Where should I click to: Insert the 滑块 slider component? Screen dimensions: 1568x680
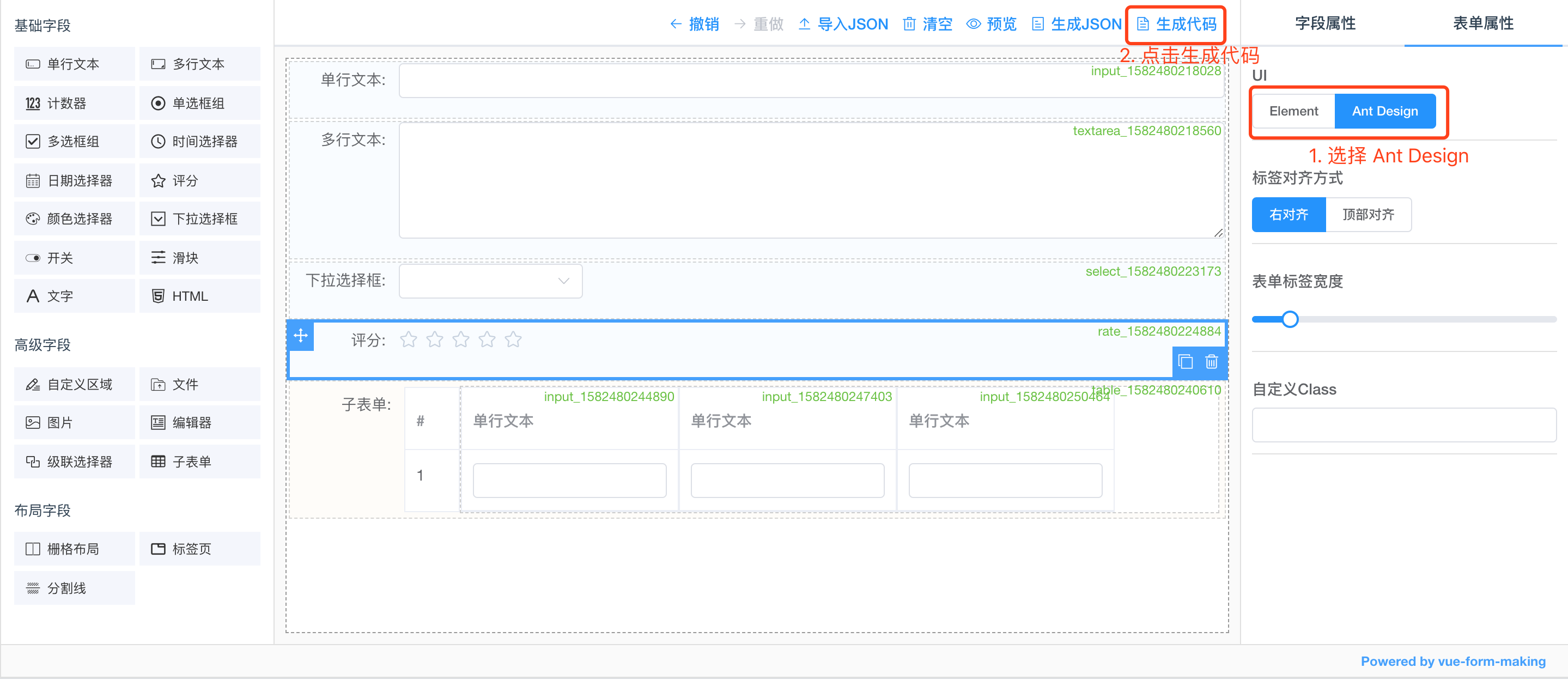tap(199, 258)
